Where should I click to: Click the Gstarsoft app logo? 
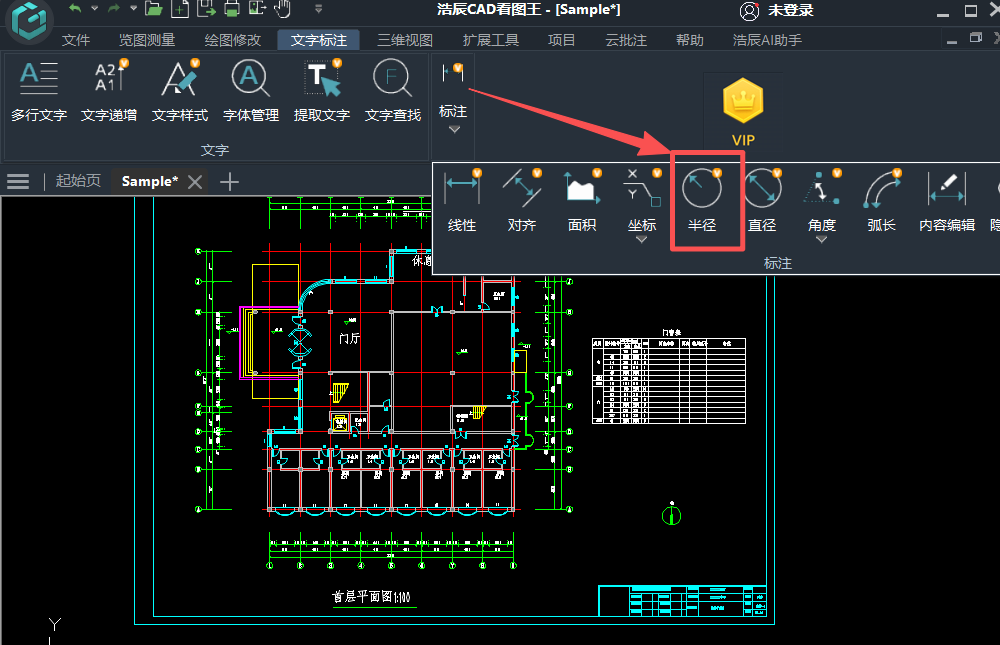tap(29, 20)
